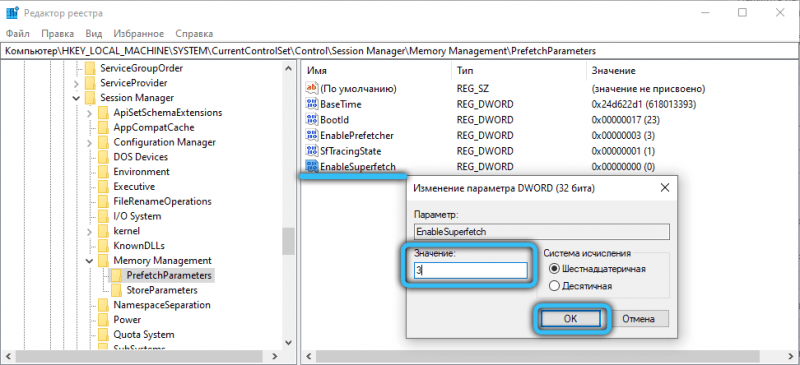The height and width of the screenshot is (365, 800).
Task: Collapse the Memory Management node
Action: coord(89,260)
